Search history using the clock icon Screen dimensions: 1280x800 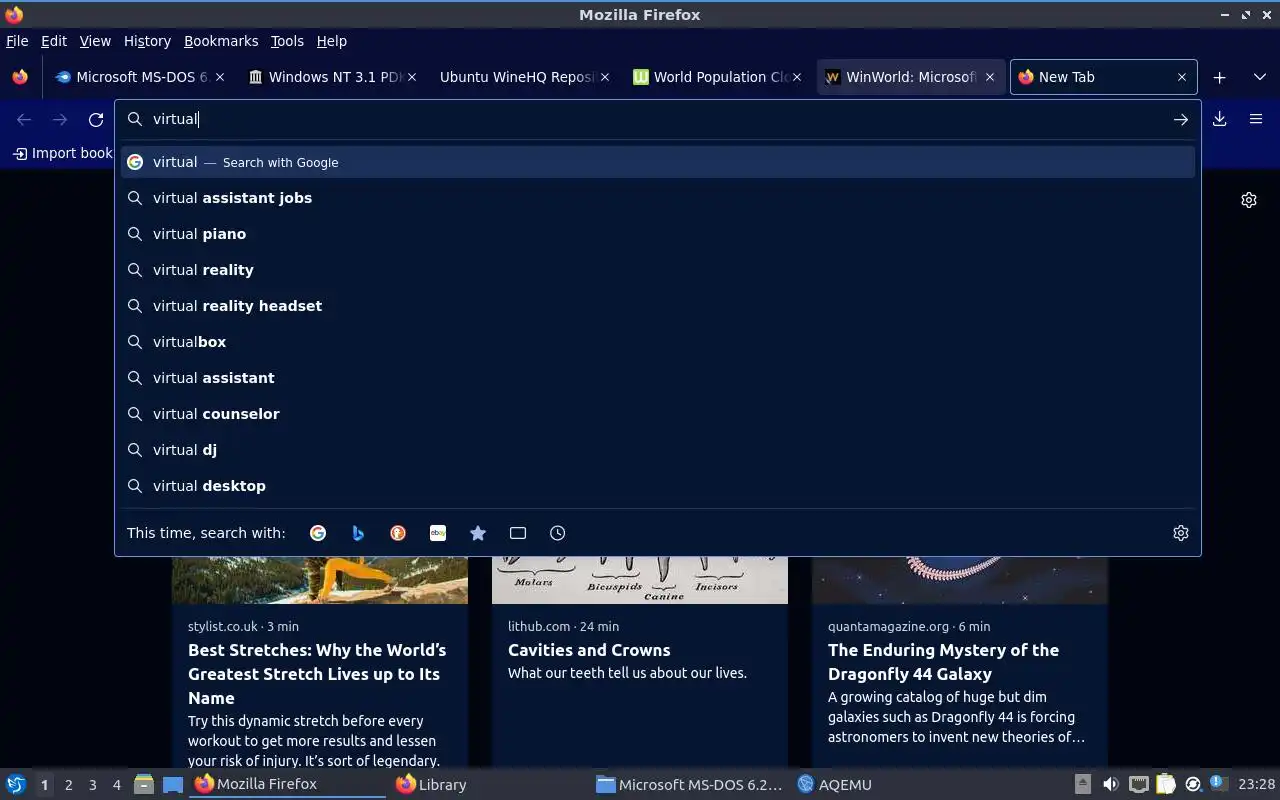click(558, 533)
